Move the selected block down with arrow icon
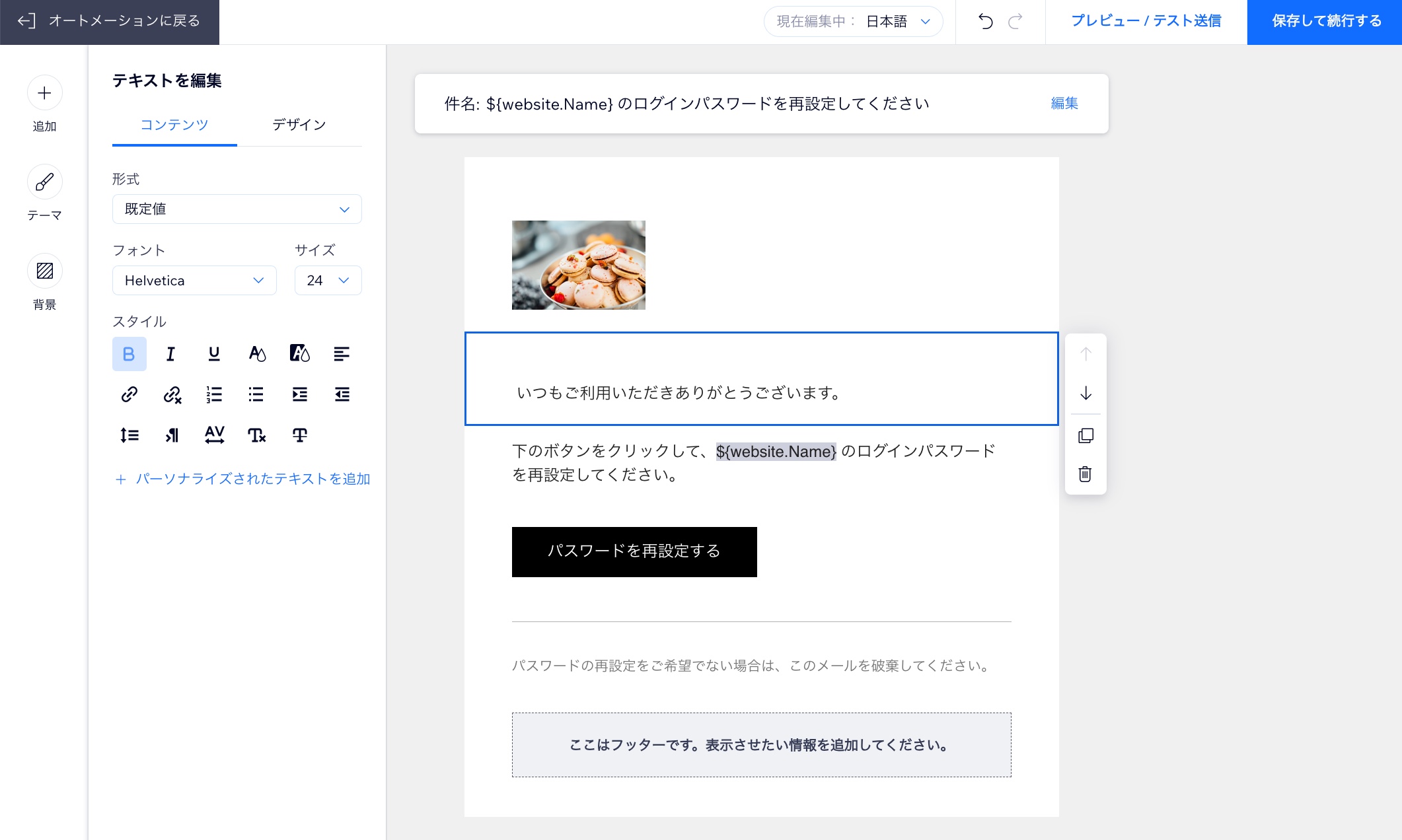1402x840 pixels. point(1085,394)
